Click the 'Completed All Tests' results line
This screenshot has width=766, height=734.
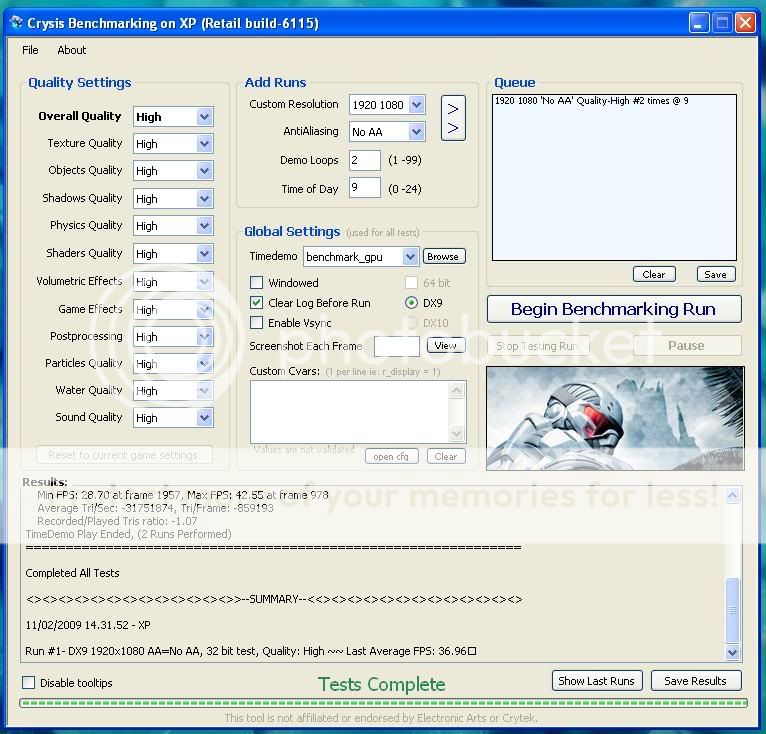pos(72,573)
